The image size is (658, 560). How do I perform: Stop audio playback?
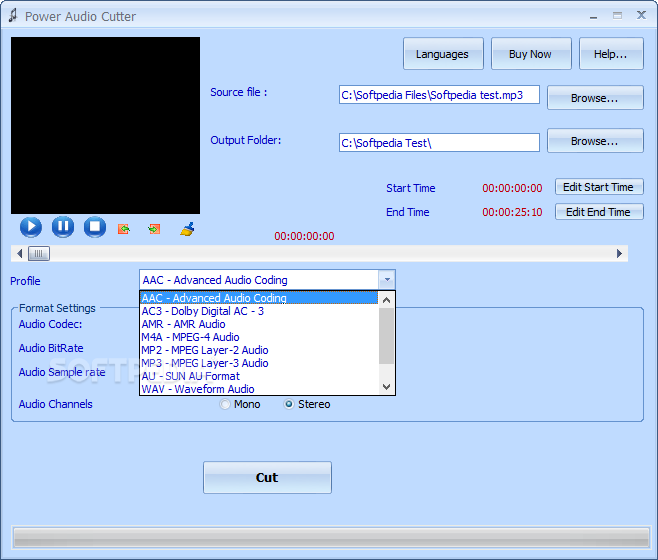(95, 227)
